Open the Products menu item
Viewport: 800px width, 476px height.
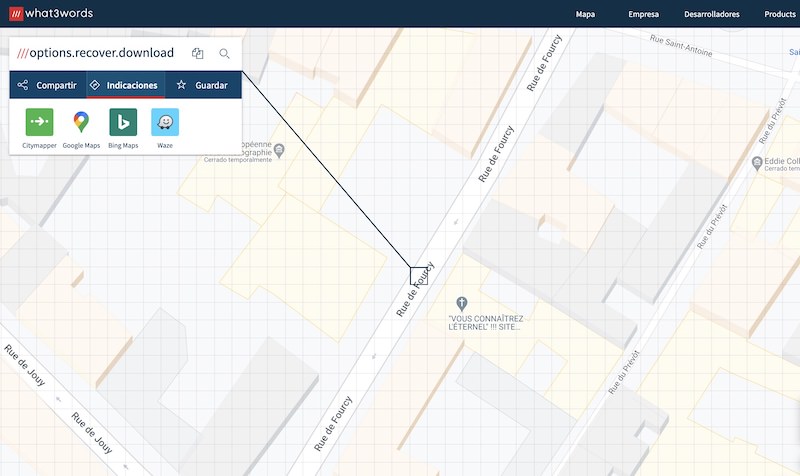coord(780,14)
